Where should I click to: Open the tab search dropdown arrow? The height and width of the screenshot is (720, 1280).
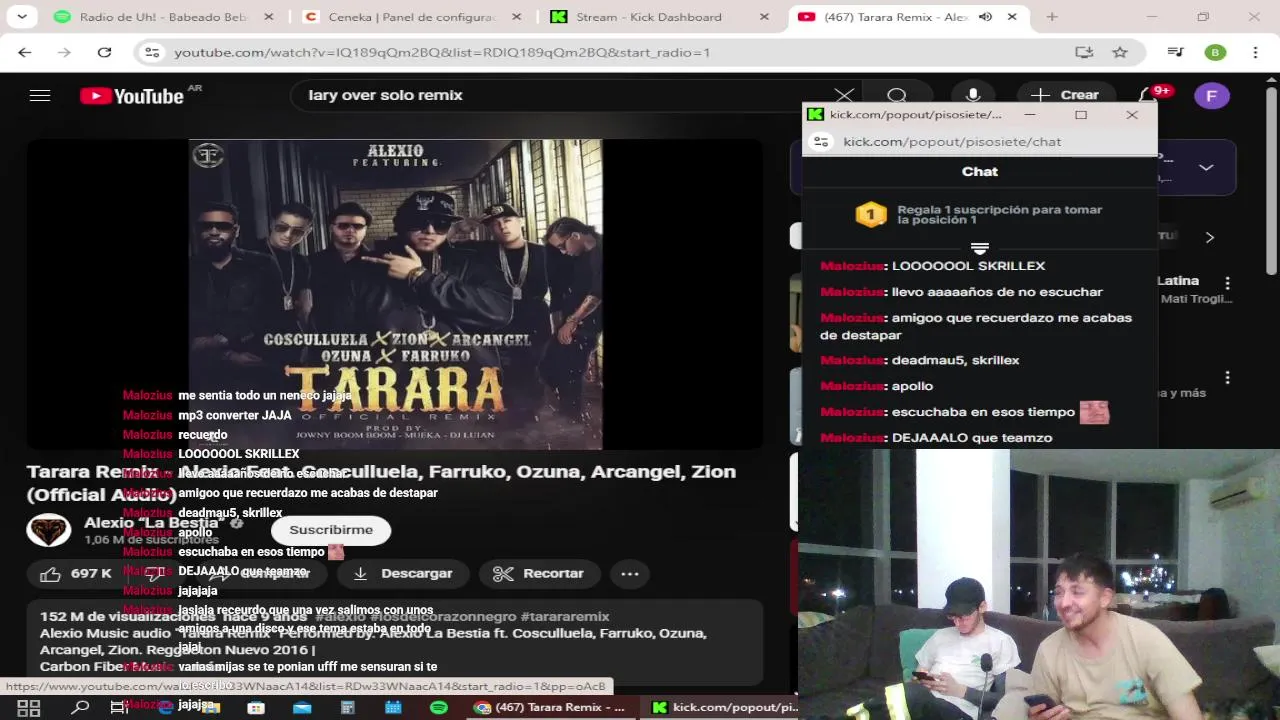[x=22, y=17]
